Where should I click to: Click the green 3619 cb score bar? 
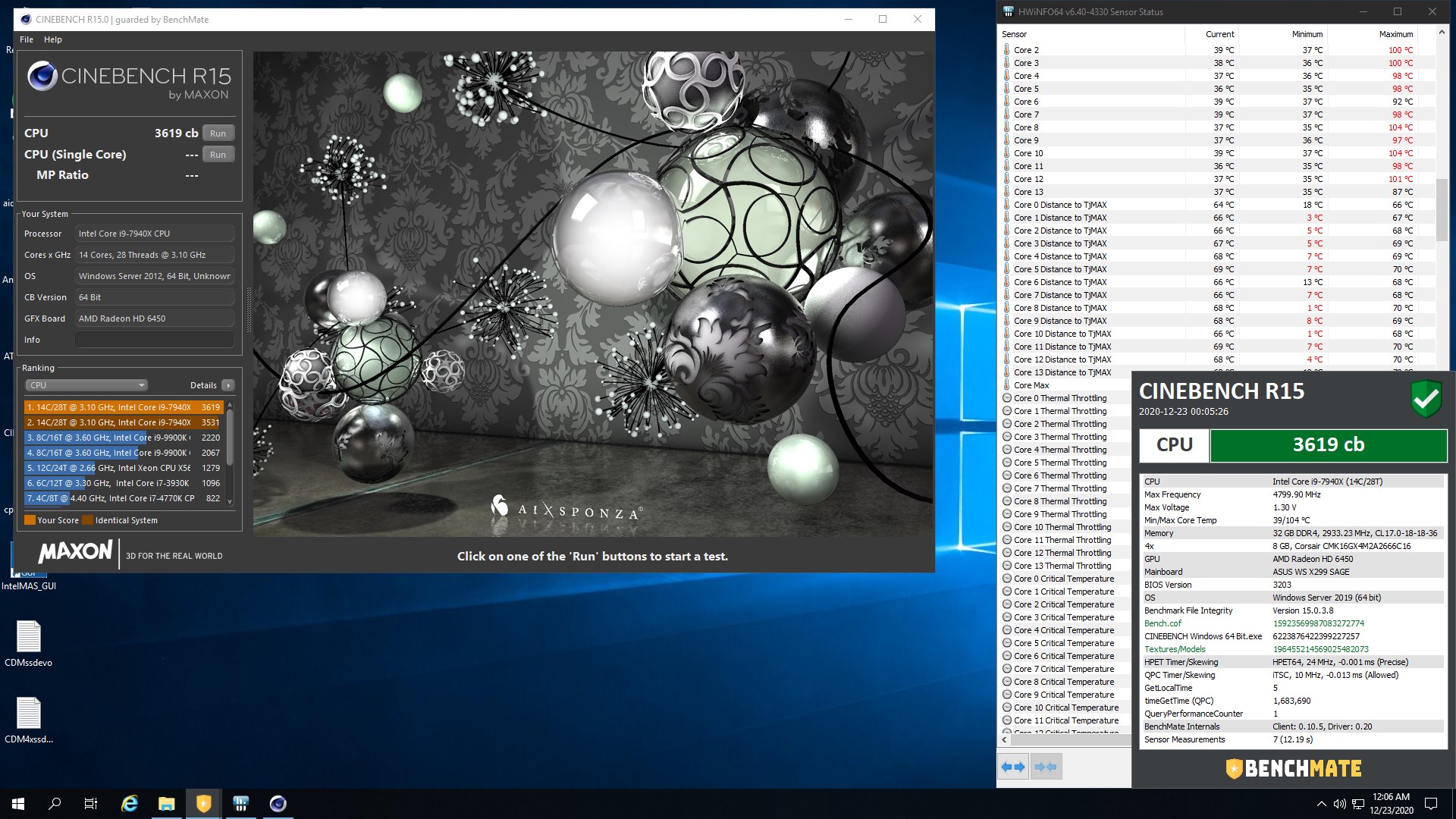[1328, 445]
